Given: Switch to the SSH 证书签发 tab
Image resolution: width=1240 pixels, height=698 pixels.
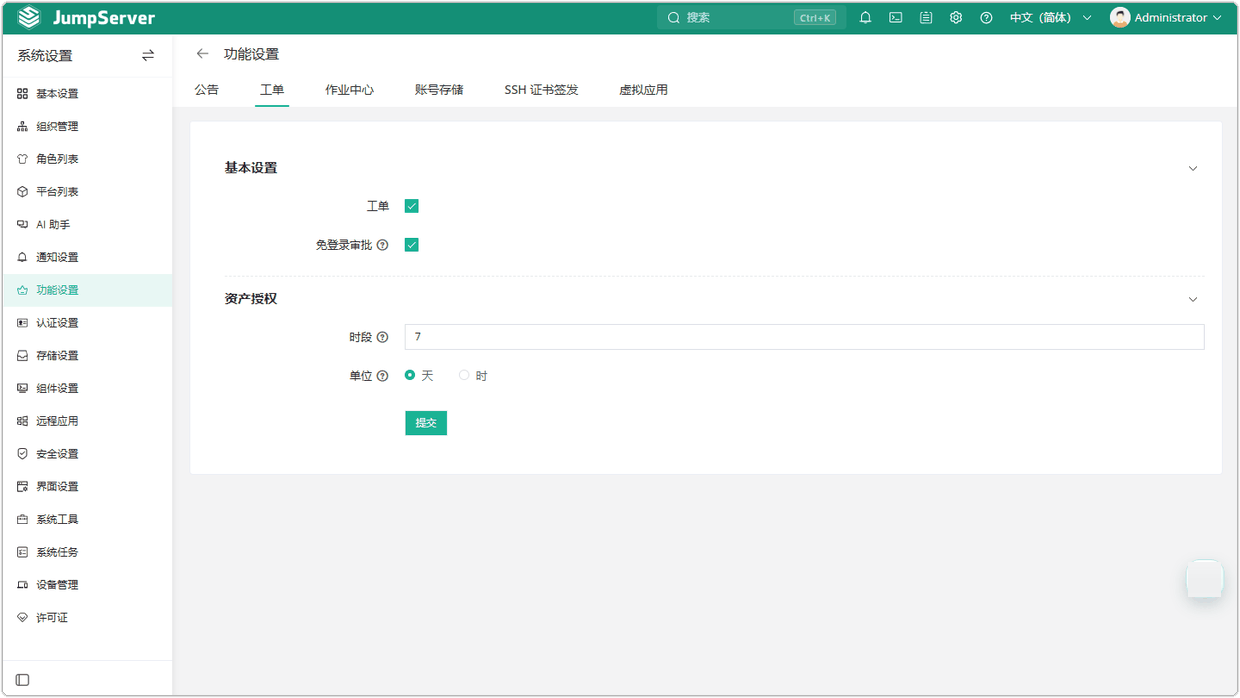Looking at the screenshot, I should [x=541, y=90].
